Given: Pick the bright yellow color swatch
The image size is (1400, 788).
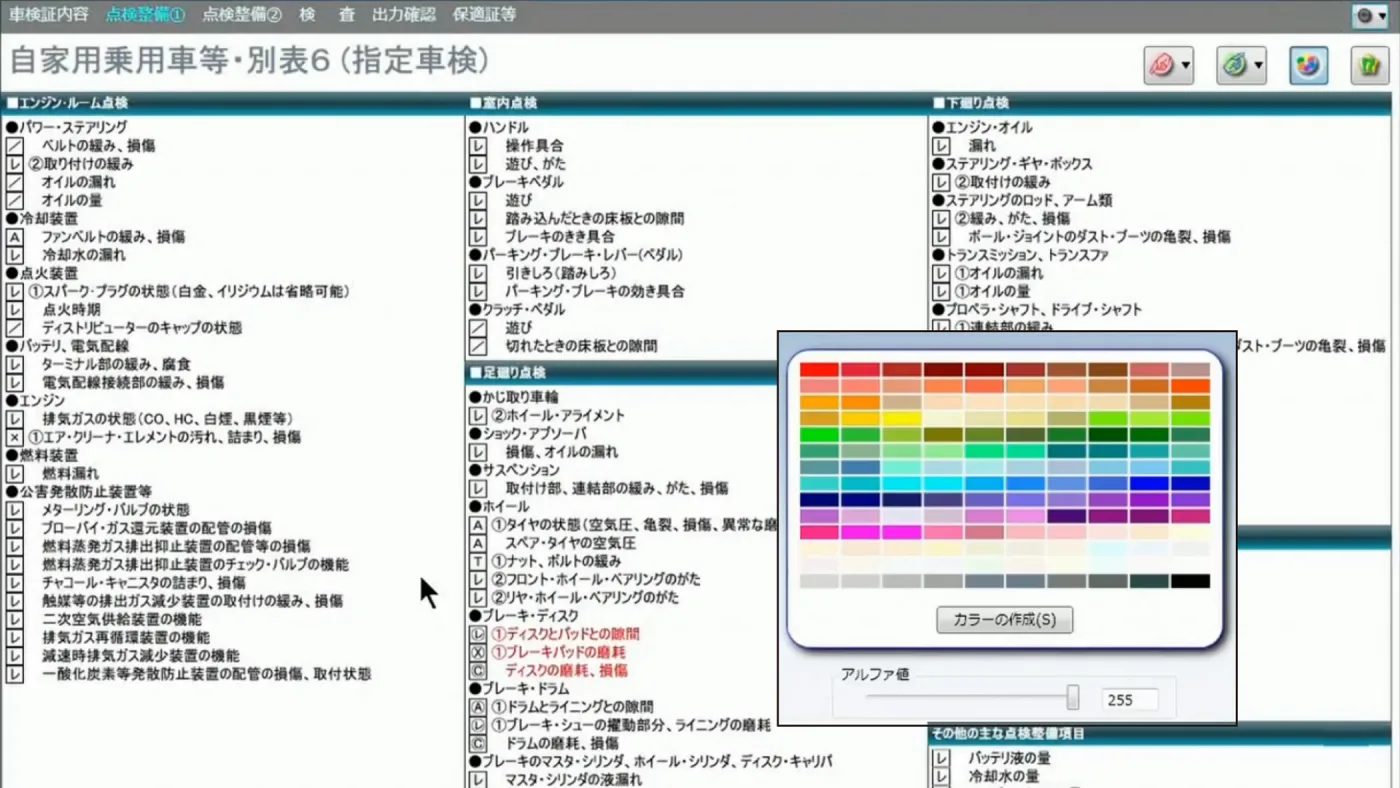Looking at the screenshot, I should (x=901, y=419).
